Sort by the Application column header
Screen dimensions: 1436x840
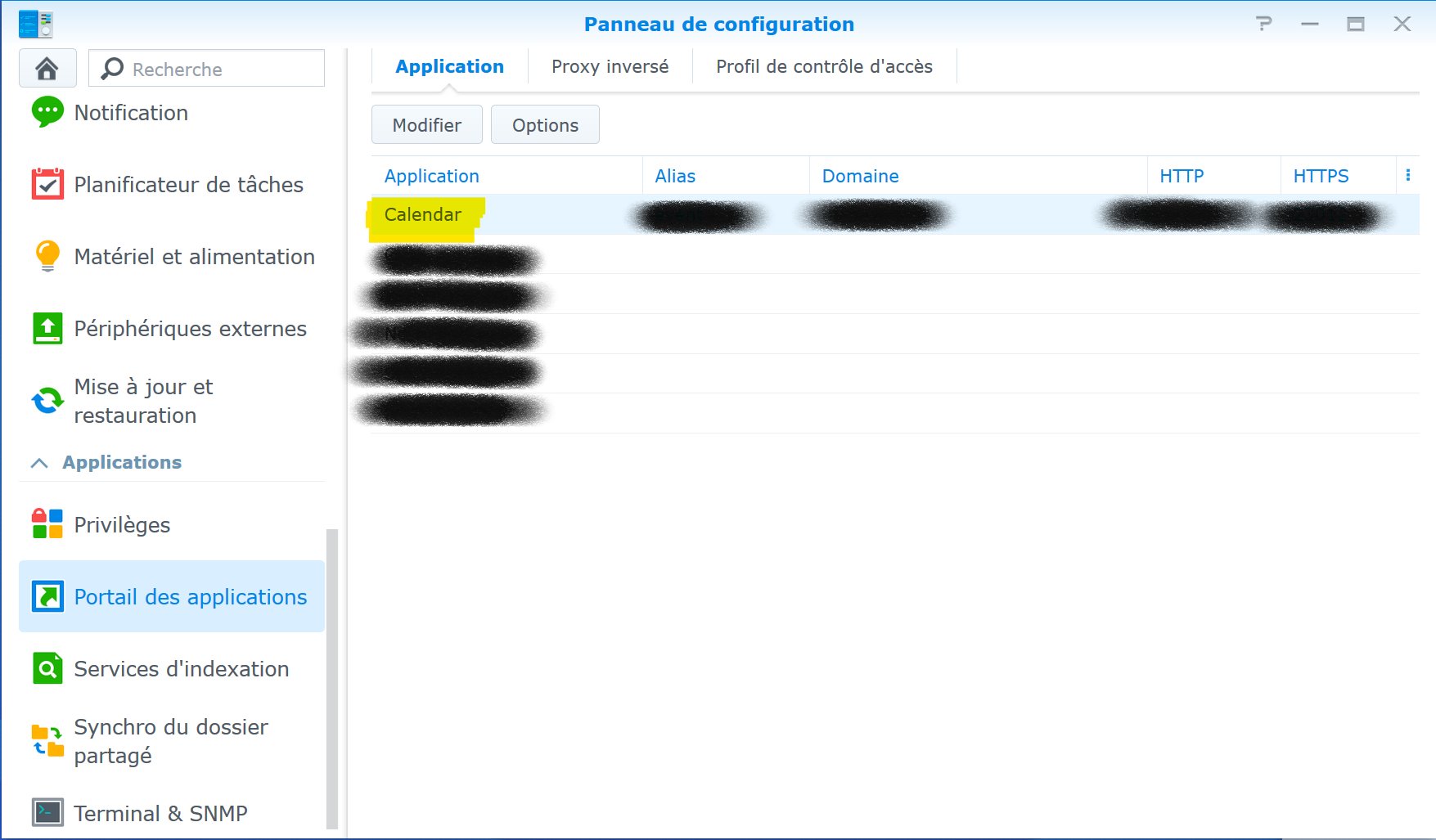[x=506, y=175]
